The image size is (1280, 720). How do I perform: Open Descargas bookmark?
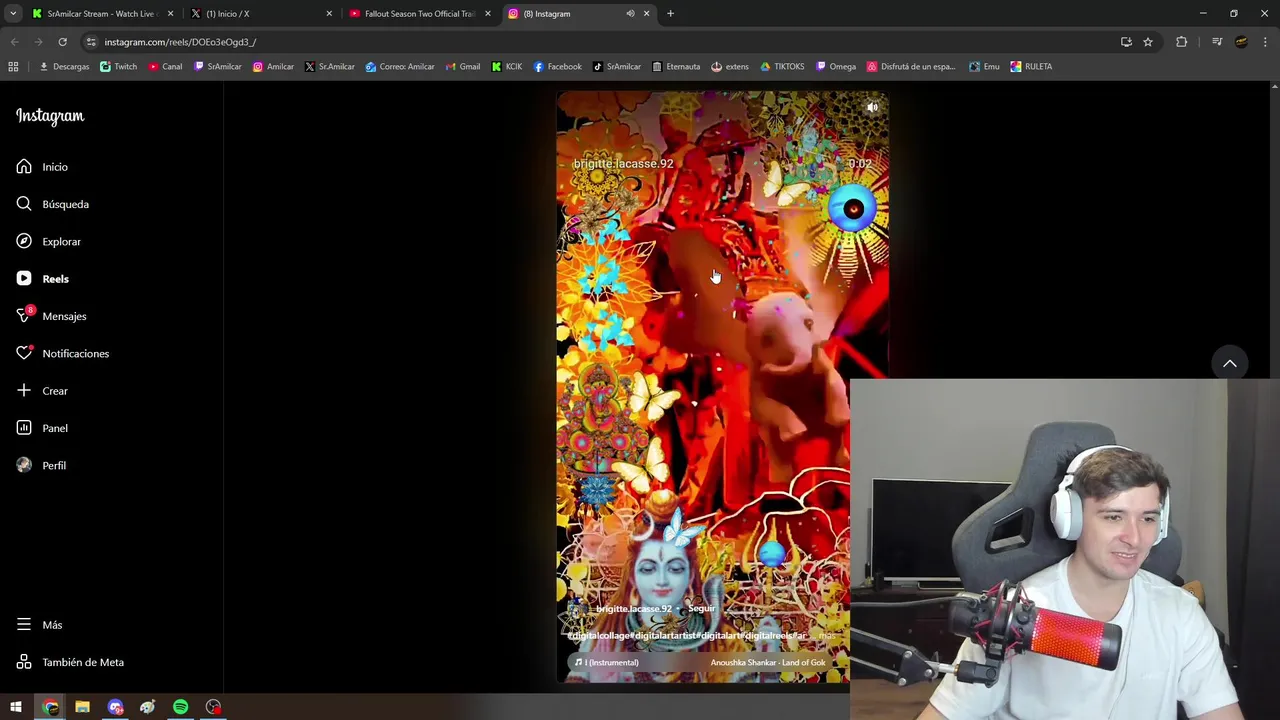click(x=64, y=67)
